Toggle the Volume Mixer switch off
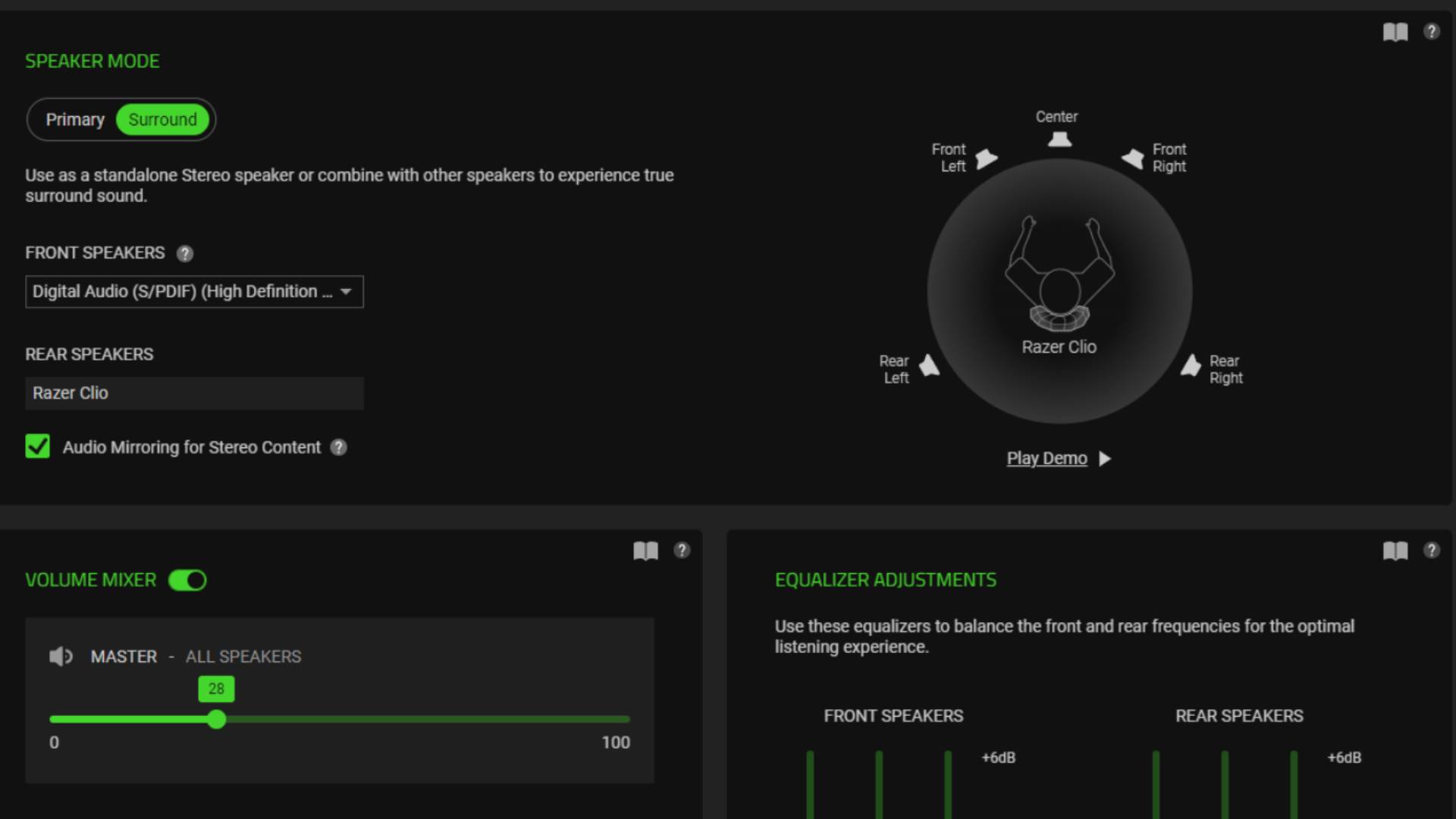This screenshot has height=819, width=1456. coord(187,580)
